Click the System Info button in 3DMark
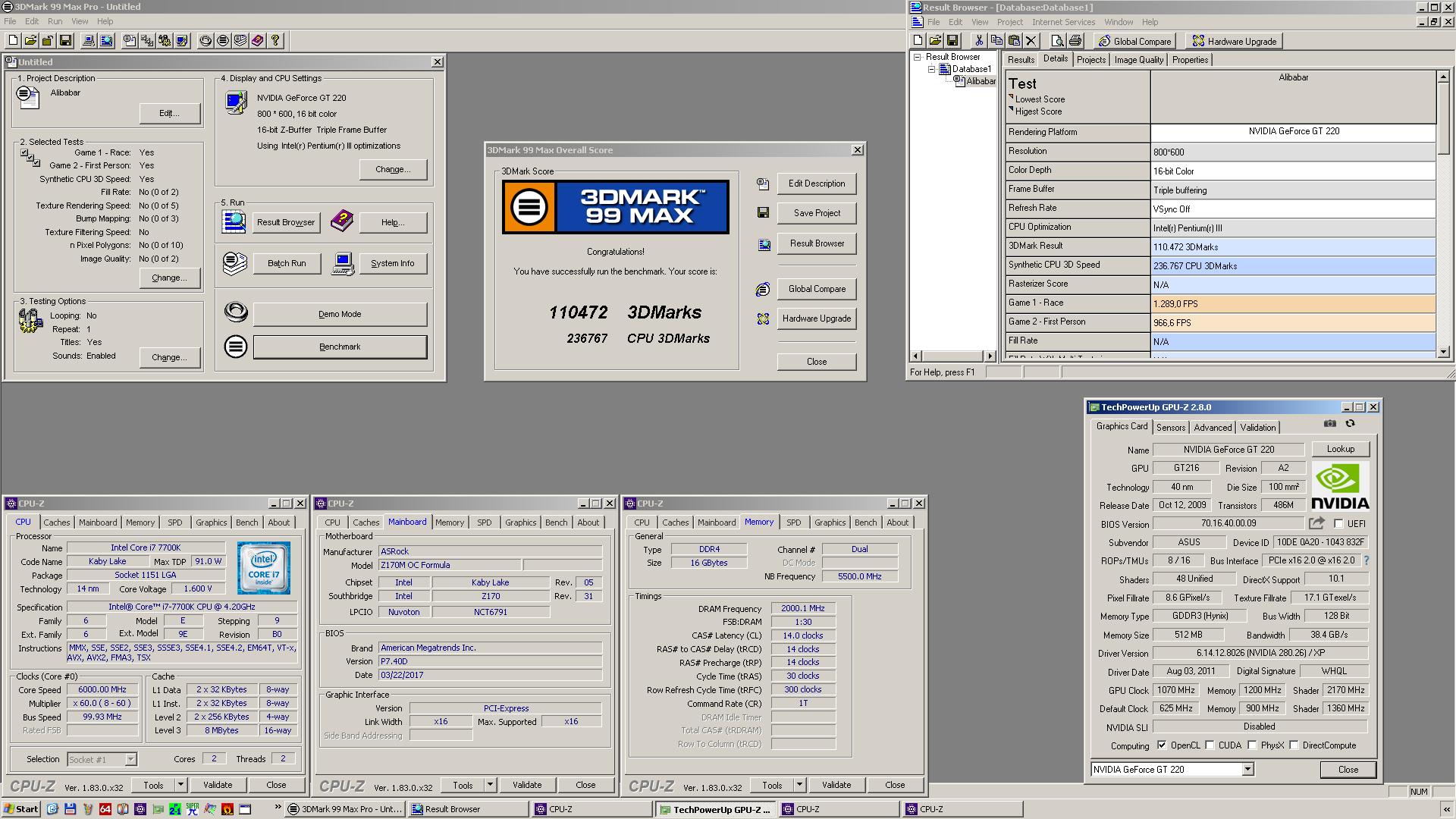This screenshot has height=819, width=1456. (x=392, y=263)
